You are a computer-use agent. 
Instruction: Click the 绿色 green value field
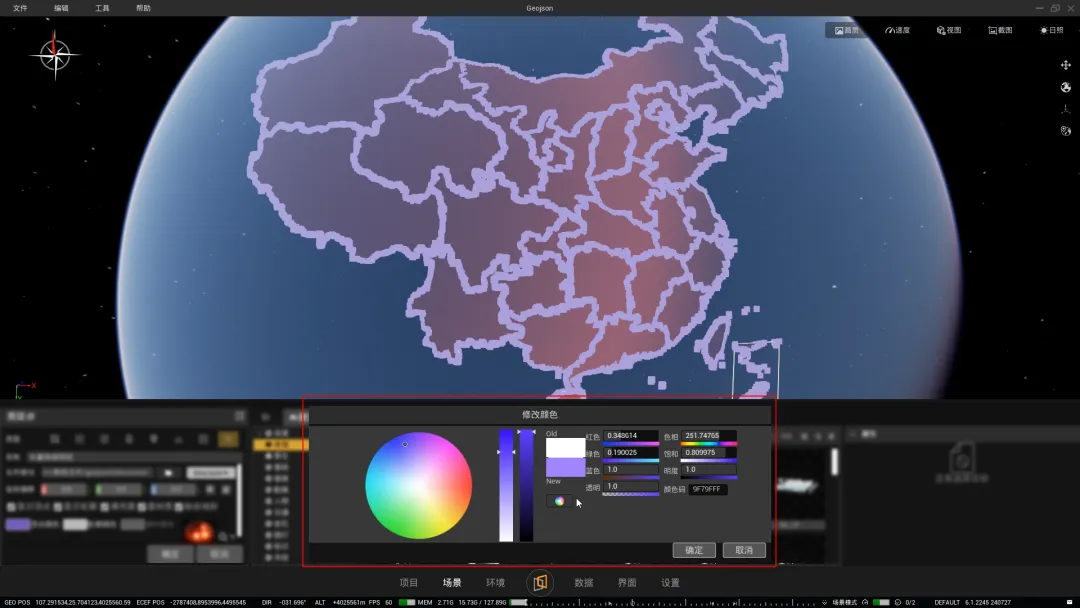(631, 452)
